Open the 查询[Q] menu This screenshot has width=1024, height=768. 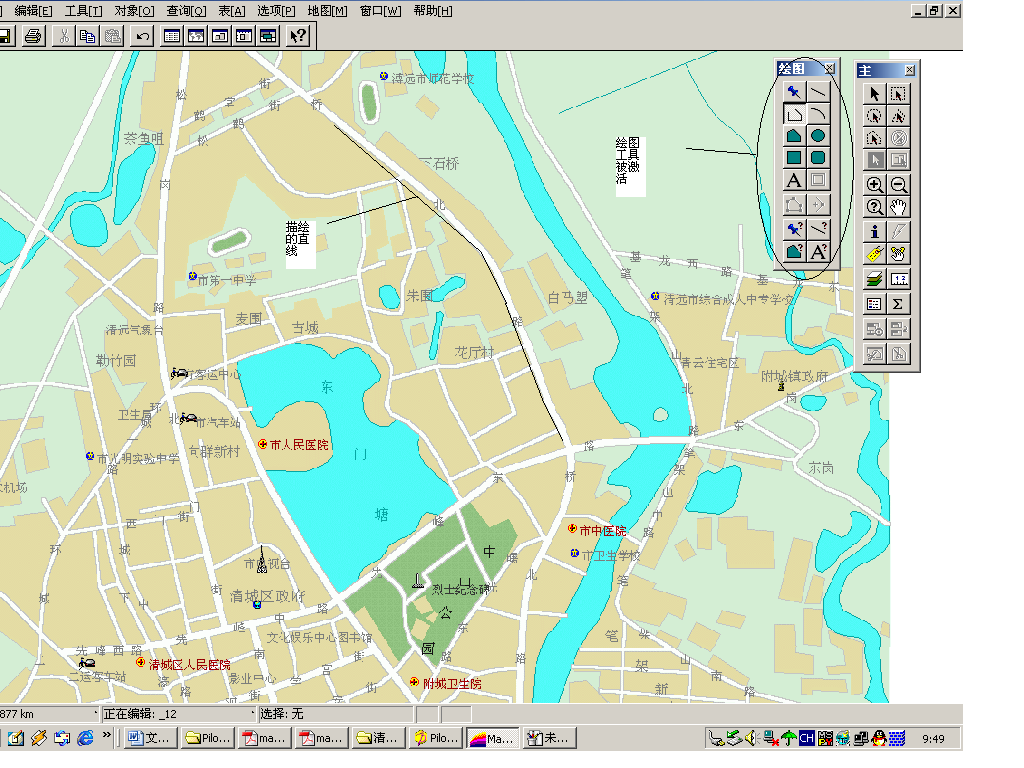[186, 10]
